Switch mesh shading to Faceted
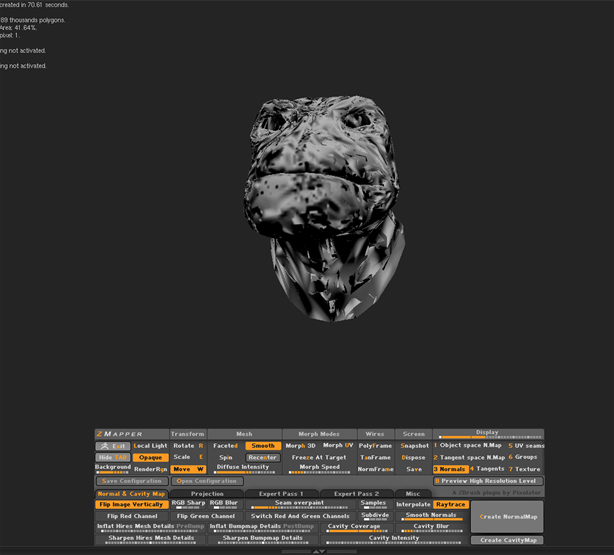The height and width of the screenshot is (555, 614). 226,446
